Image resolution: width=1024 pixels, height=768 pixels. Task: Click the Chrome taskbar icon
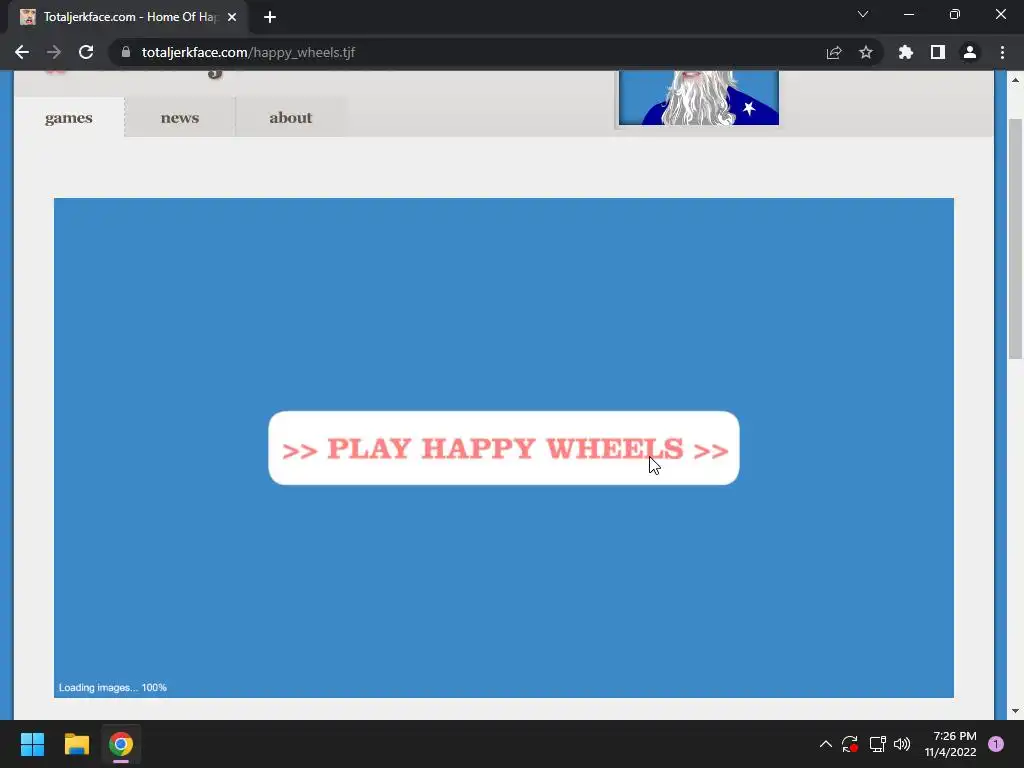click(x=121, y=744)
